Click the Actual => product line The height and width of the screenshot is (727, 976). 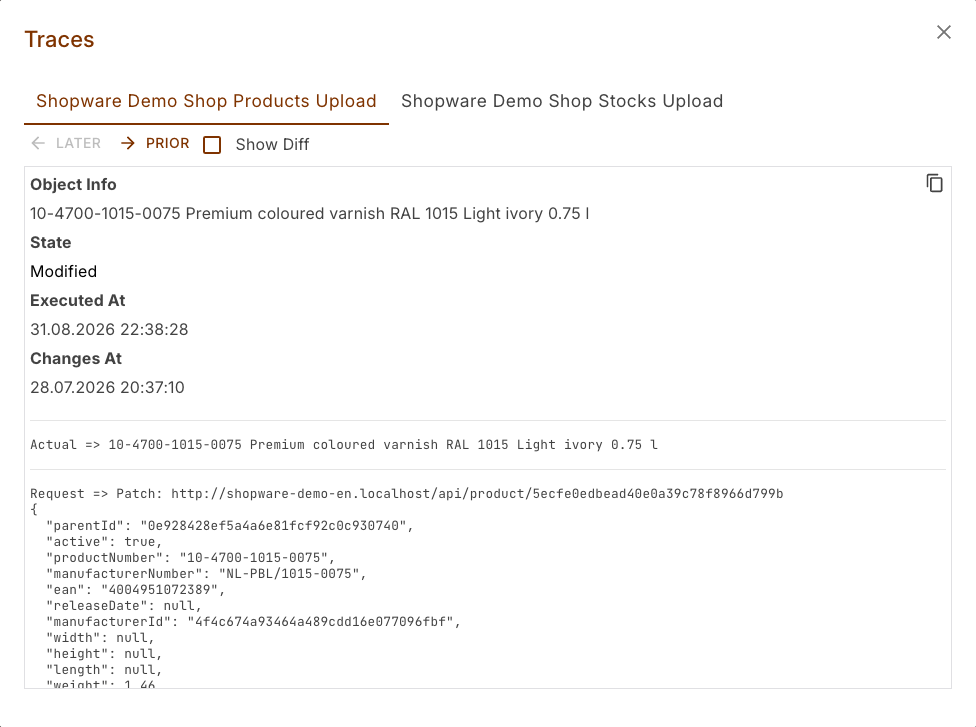344,445
